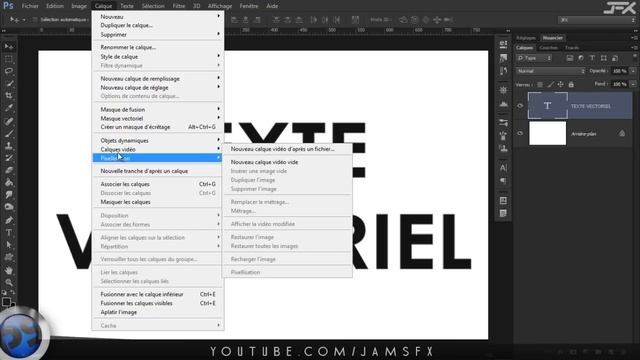Hide the Arrière-plan layer
The image size is (640, 360).
click(x=520, y=133)
